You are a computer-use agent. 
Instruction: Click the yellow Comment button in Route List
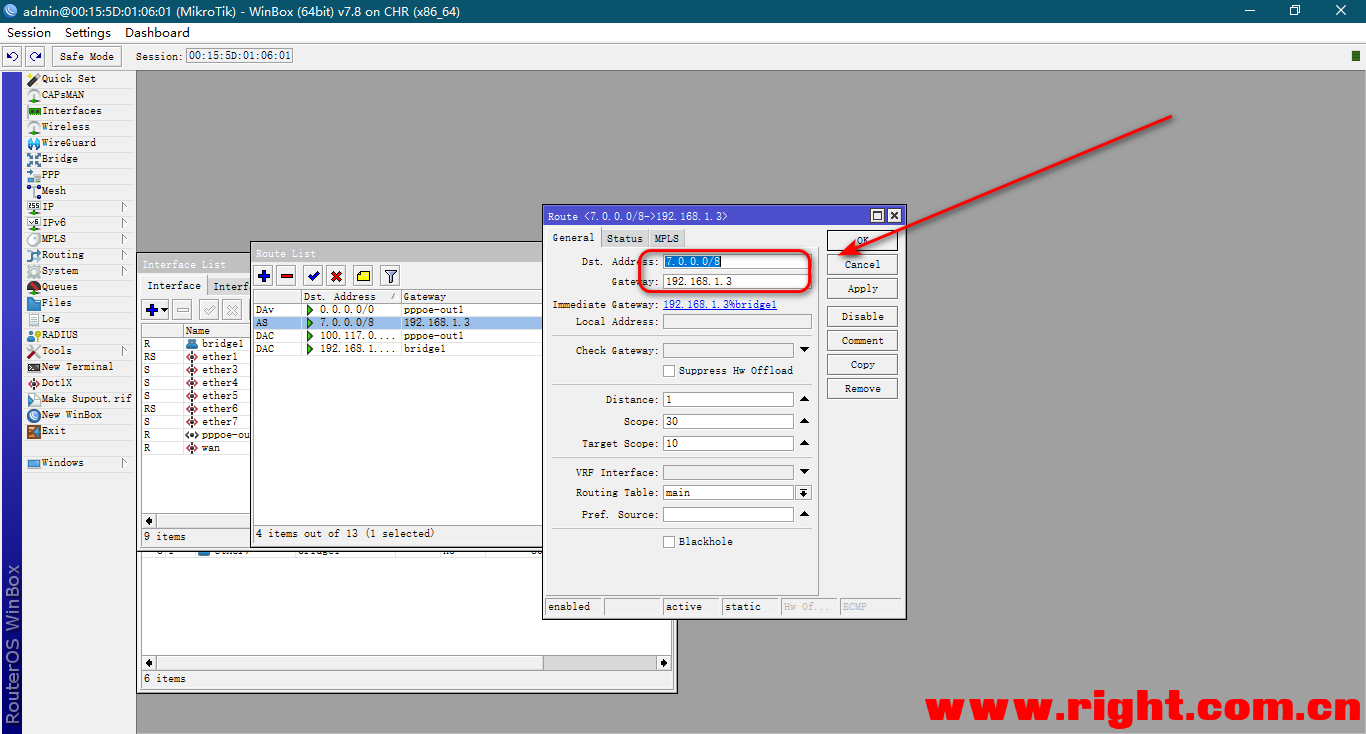click(363, 276)
